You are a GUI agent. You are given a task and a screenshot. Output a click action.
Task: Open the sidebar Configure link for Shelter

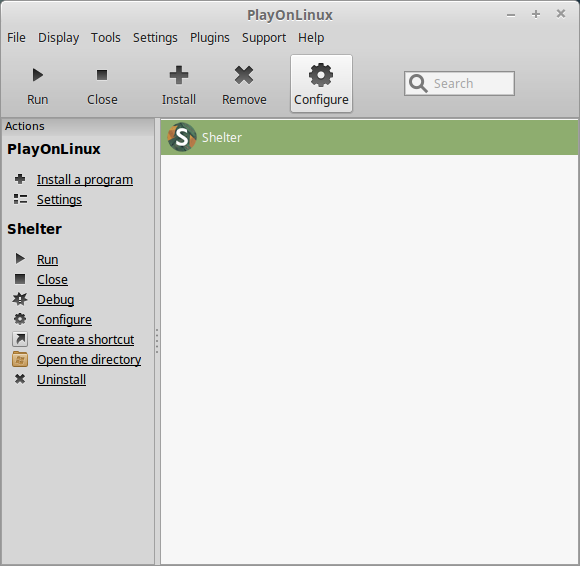(x=64, y=320)
